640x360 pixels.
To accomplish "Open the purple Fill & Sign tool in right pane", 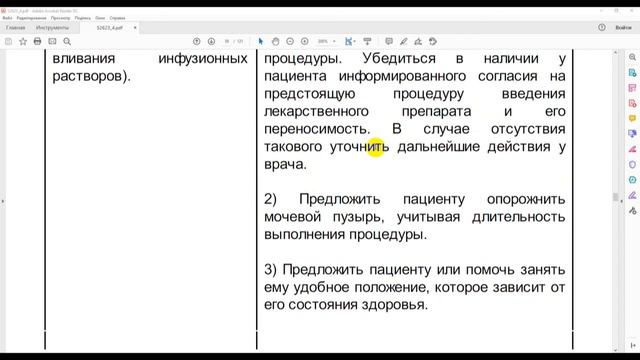I will (633, 195).
